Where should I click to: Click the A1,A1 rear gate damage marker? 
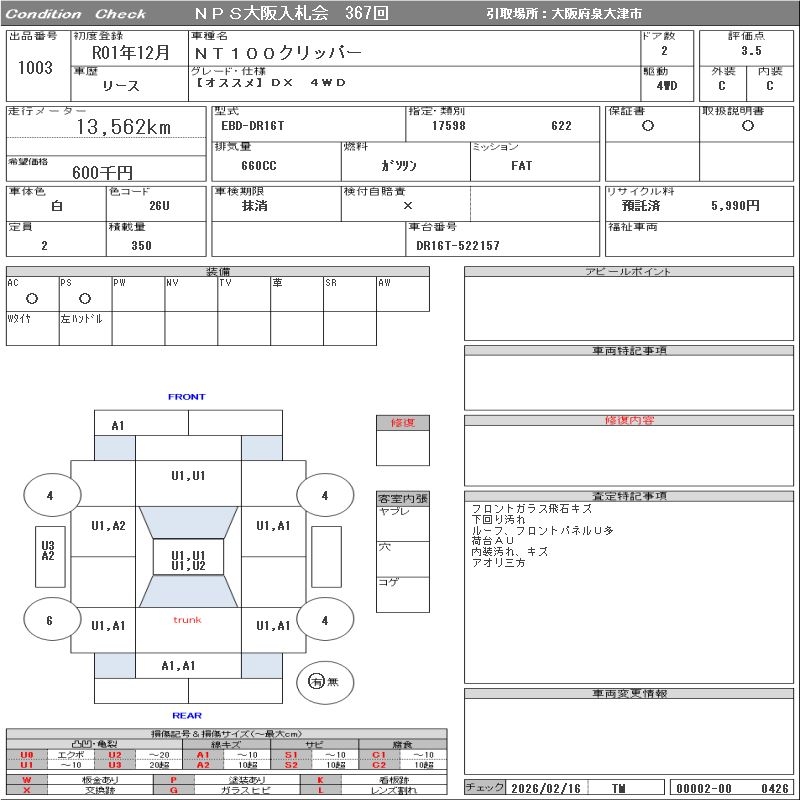[x=179, y=666]
